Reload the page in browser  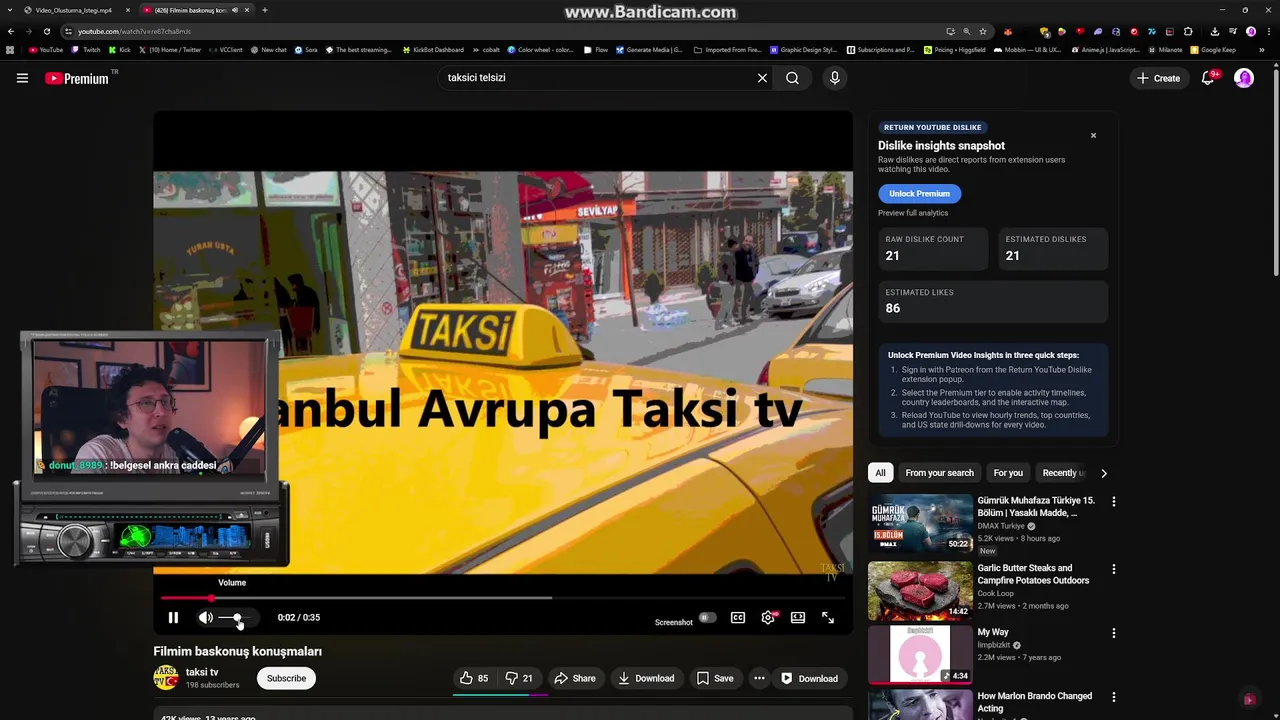[x=46, y=31]
